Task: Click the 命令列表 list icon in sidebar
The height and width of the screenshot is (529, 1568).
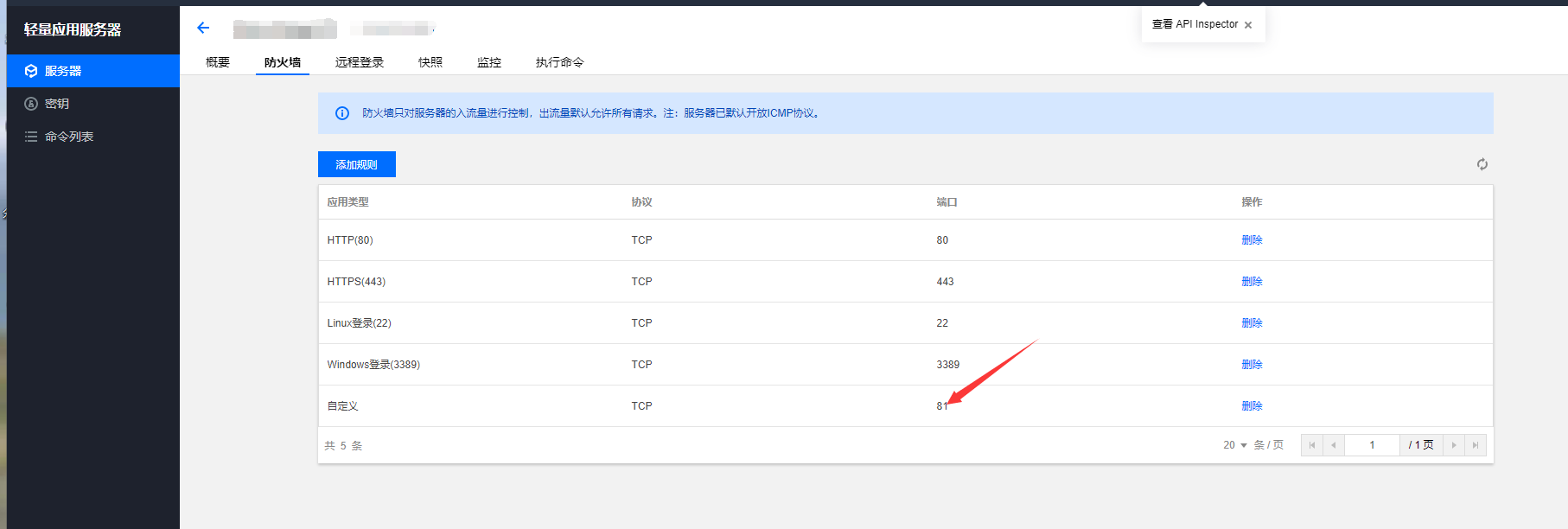Action: click(x=31, y=137)
